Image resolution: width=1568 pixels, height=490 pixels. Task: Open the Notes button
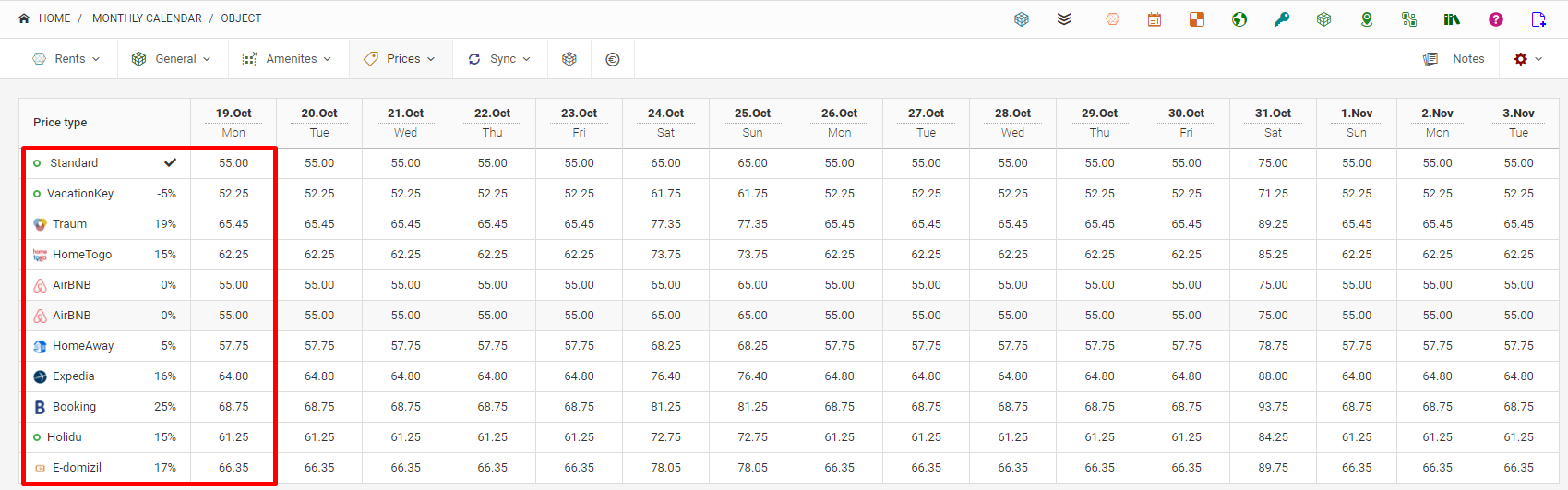tap(1454, 59)
